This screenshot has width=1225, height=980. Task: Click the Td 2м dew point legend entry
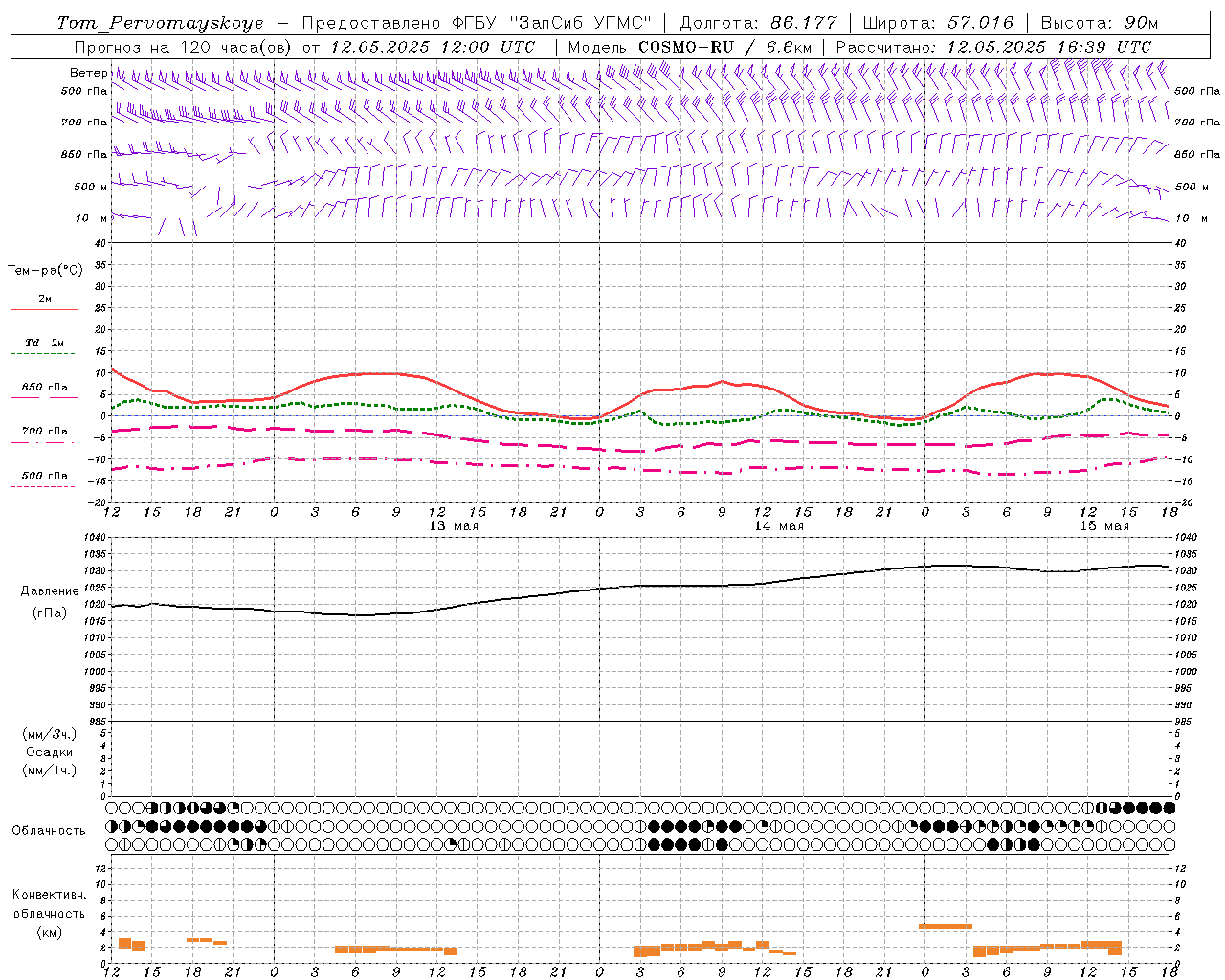click(x=44, y=346)
